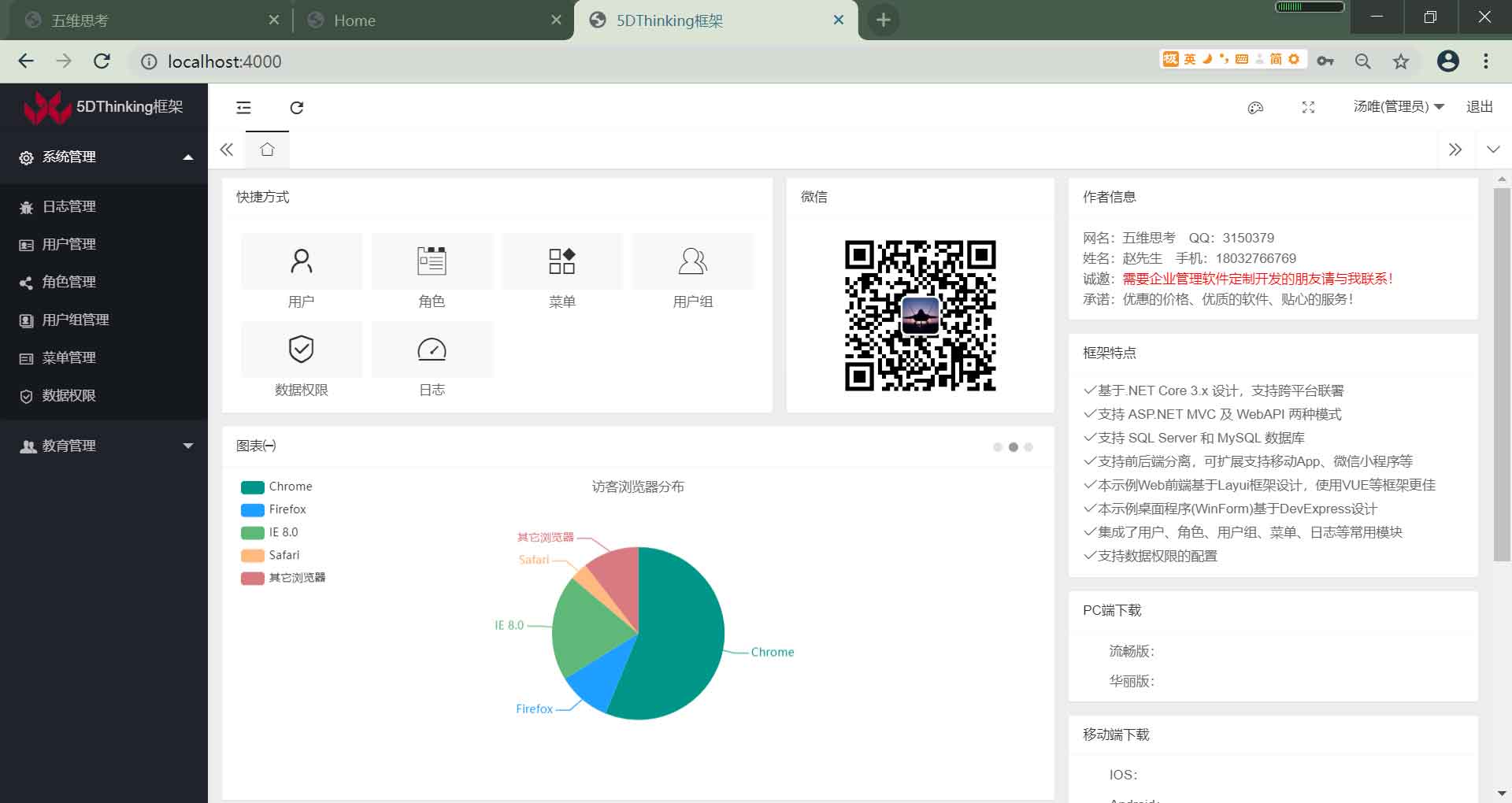Click the browser back arrow

pyautogui.click(x=26, y=61)
